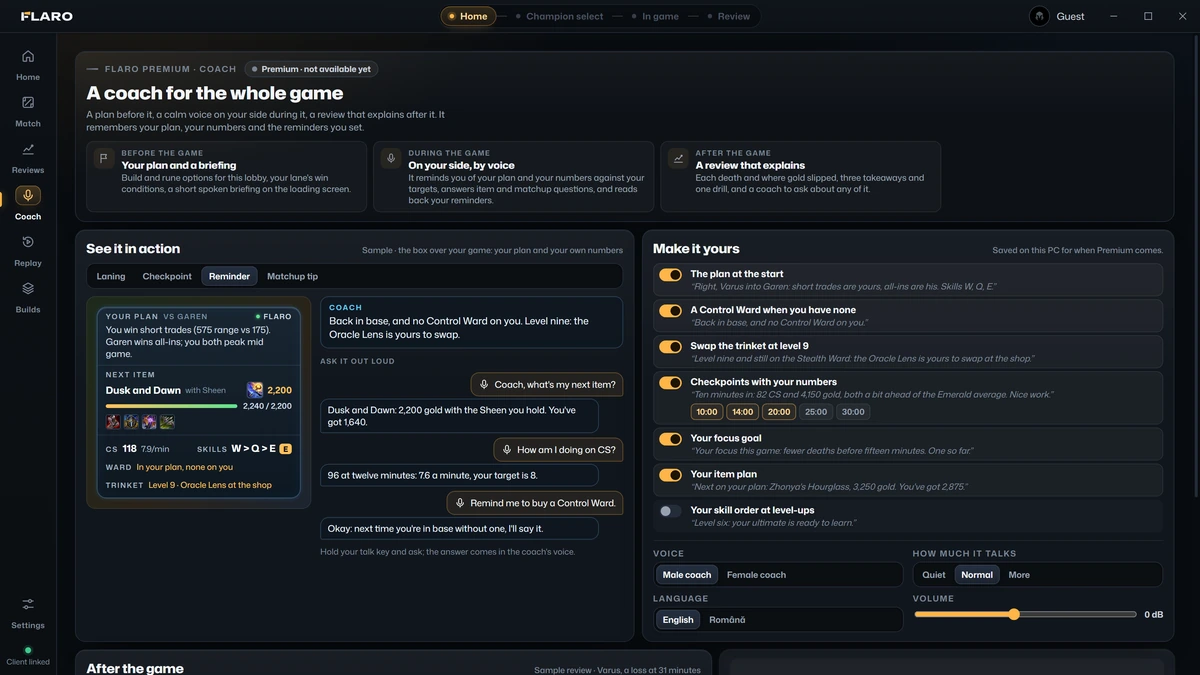This screenshot has width=1200, height=675.
Task: Click the FLARO logo in the title bar
Action: tap(47, 16)
